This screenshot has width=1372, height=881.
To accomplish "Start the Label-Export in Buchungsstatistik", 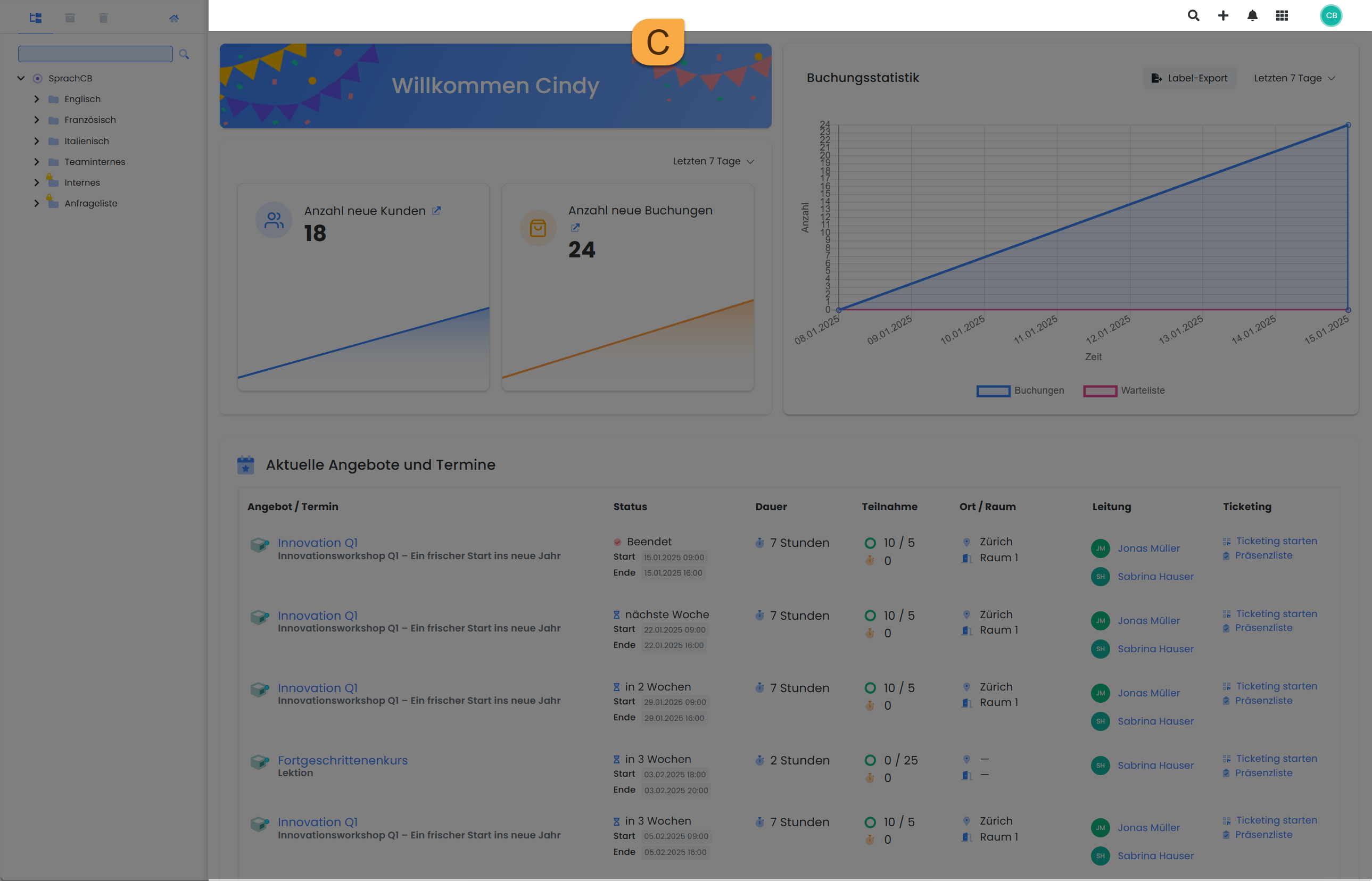I will [1189, 78].
